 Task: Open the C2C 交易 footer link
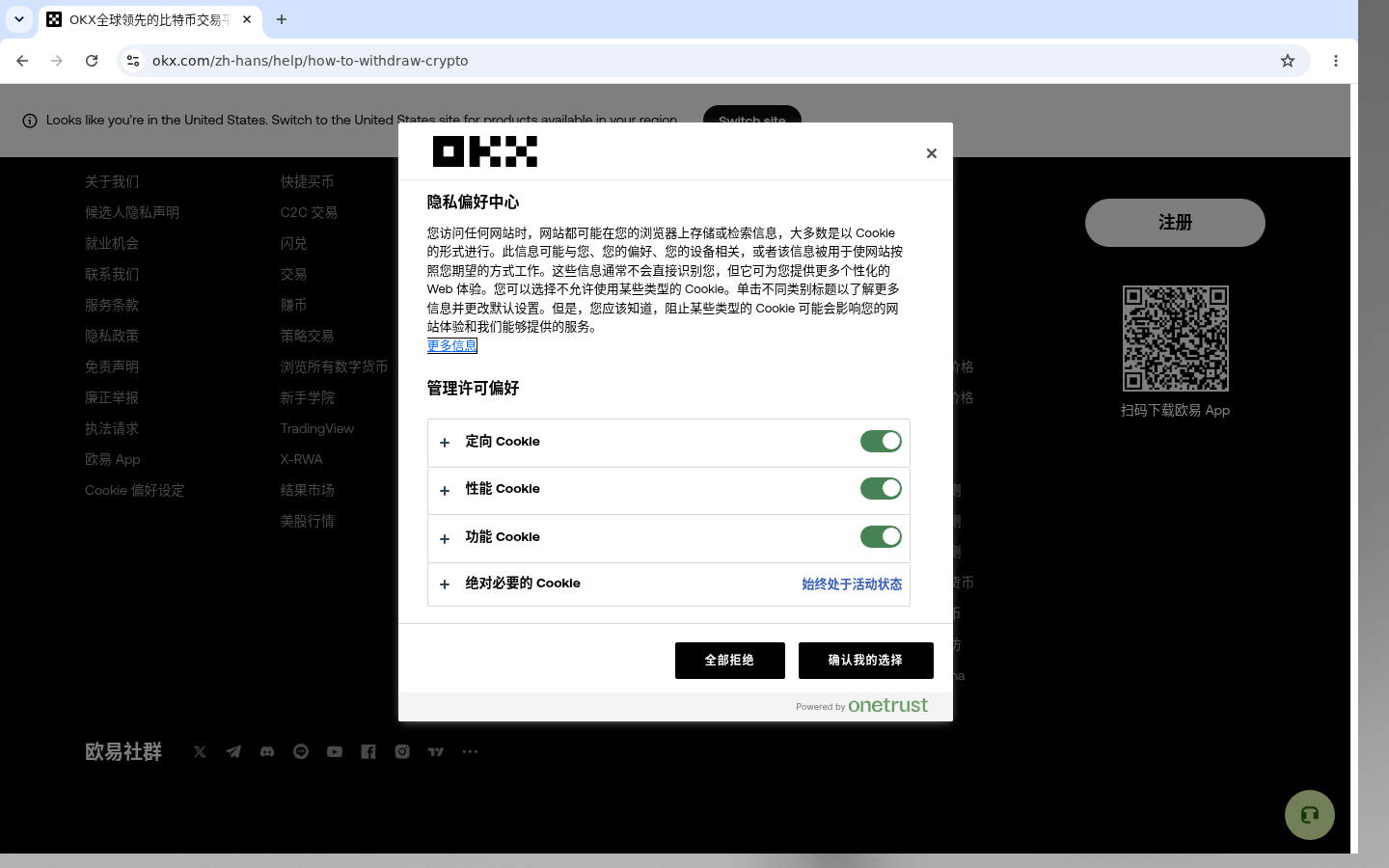(309, 212)
